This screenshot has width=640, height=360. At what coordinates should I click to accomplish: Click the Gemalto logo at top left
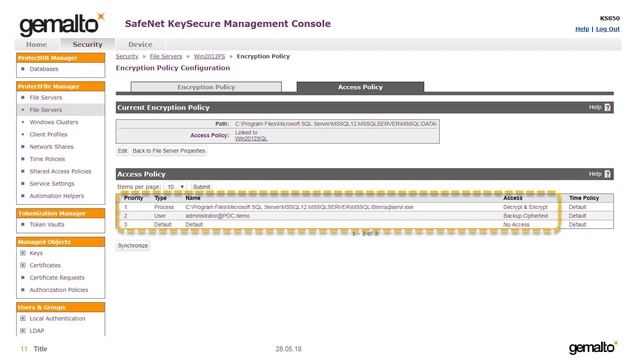coord(61,24)
